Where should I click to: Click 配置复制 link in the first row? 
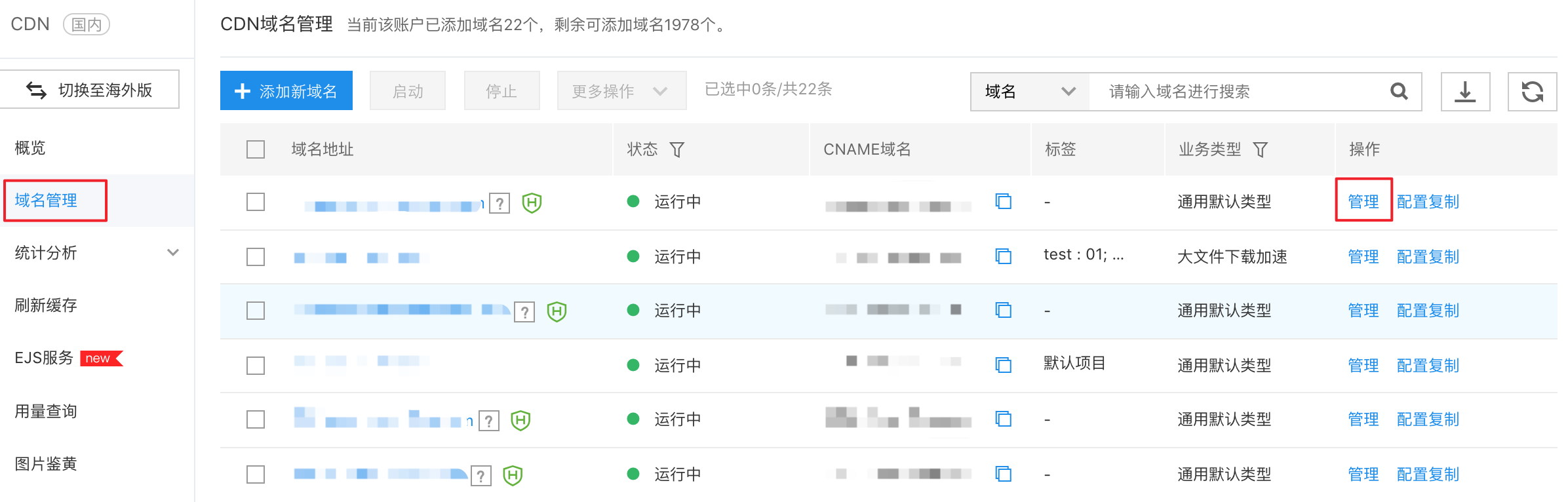point(1428,202)
